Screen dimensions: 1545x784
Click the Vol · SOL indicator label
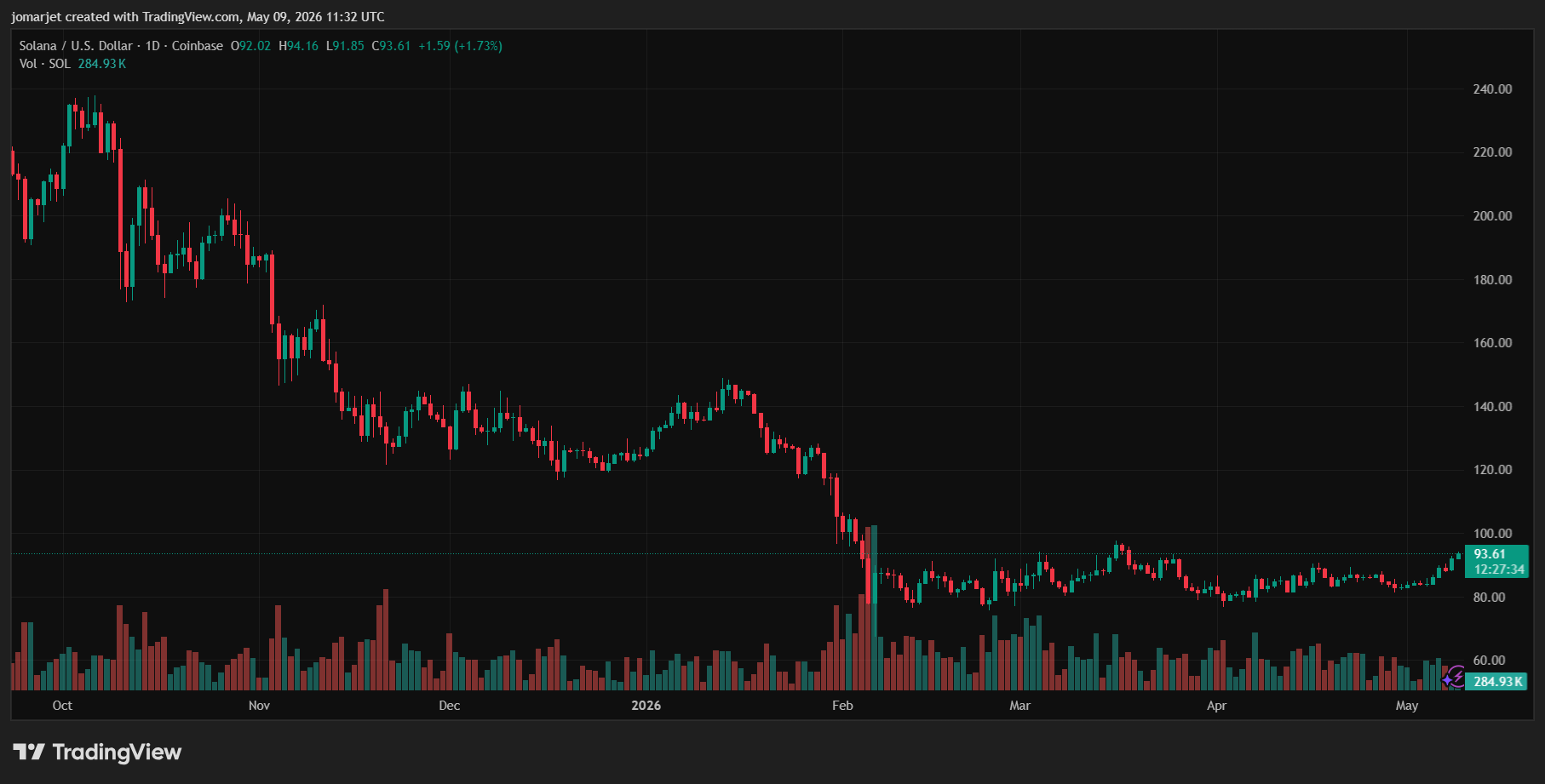(x=44, y=64)
